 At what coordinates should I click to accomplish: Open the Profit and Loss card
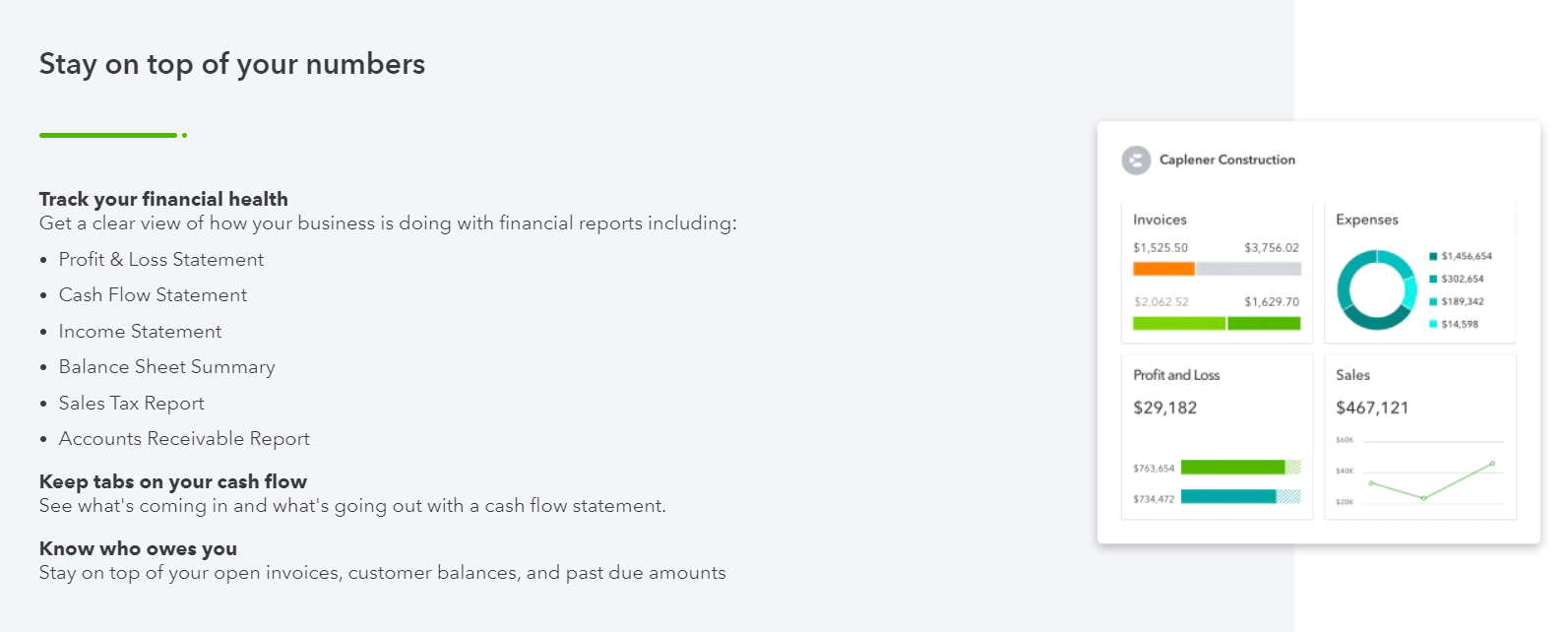(1217, 436)
